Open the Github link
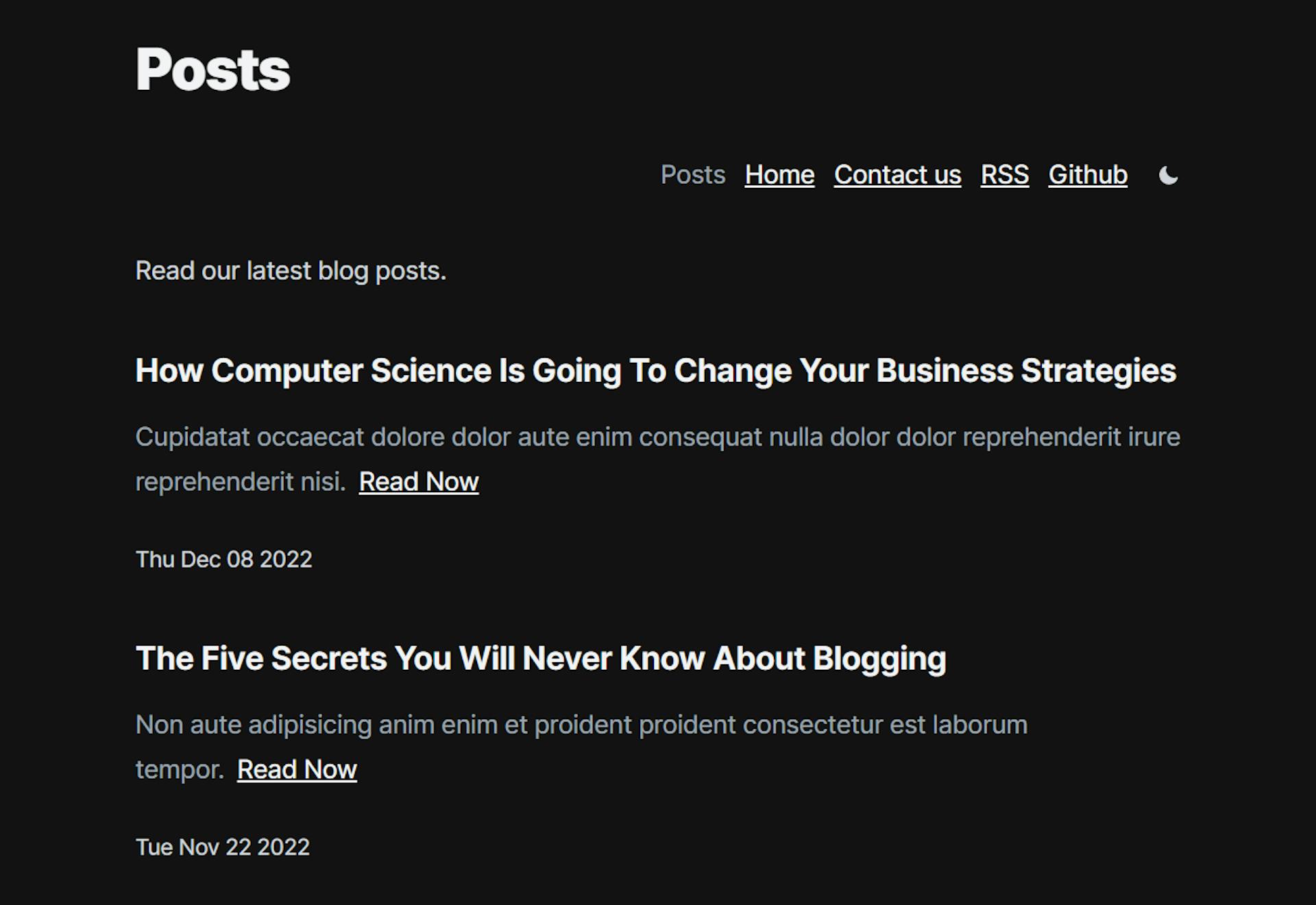1316x905 pixels. (1086, 176)
